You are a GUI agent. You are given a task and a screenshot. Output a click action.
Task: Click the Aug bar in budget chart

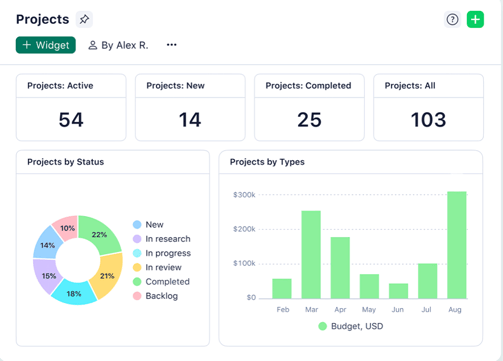[457, 245]
